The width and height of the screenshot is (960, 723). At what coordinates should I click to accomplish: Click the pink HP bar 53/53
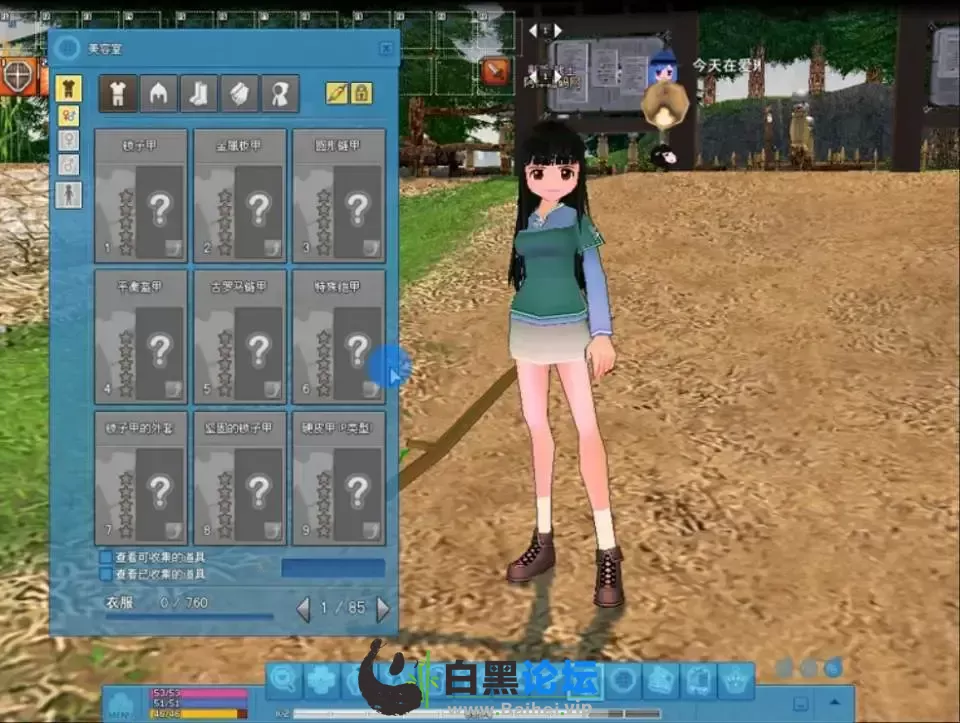tap(199, 694)
